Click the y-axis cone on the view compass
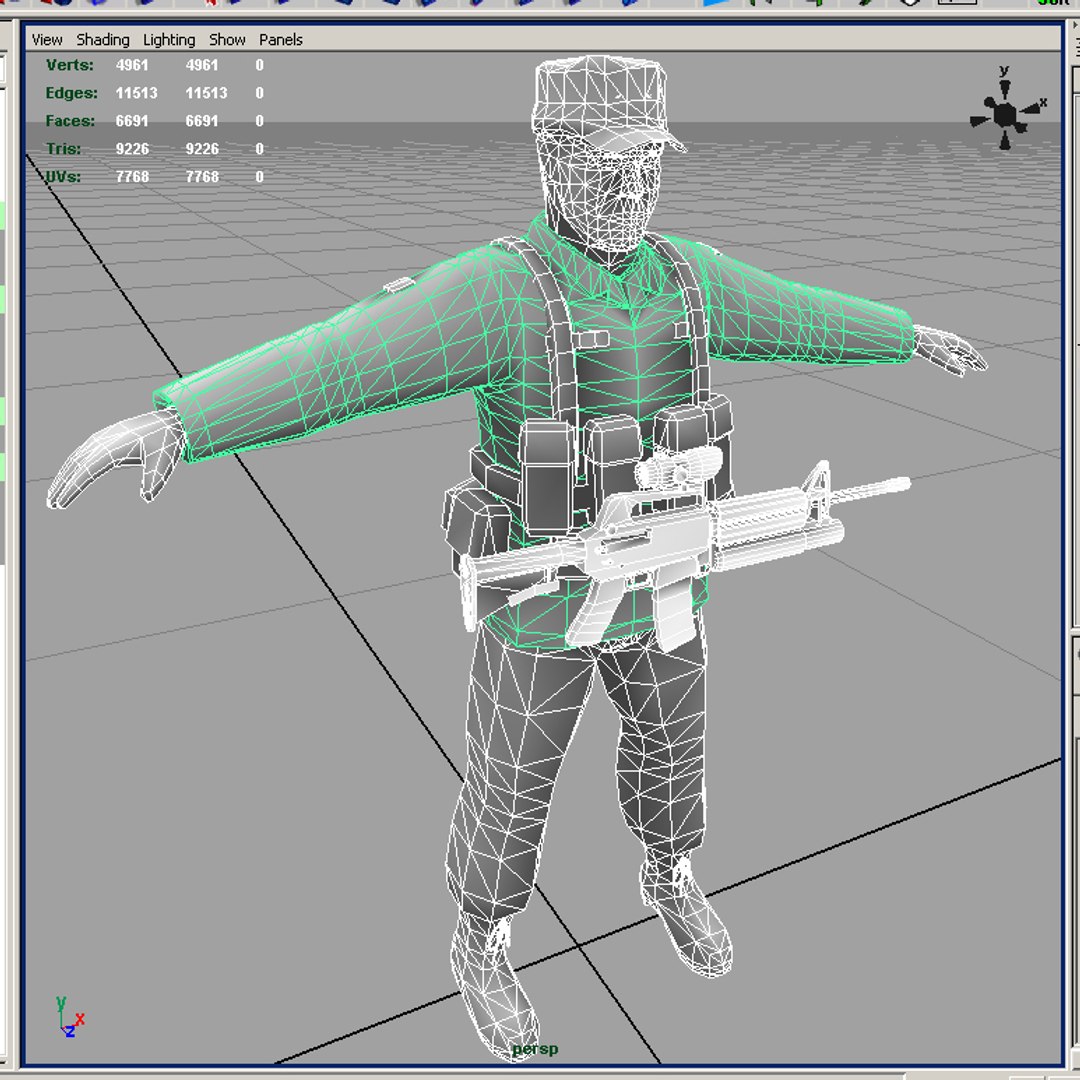Viewport: 1080px width, 1080px height. point(1005,87)
